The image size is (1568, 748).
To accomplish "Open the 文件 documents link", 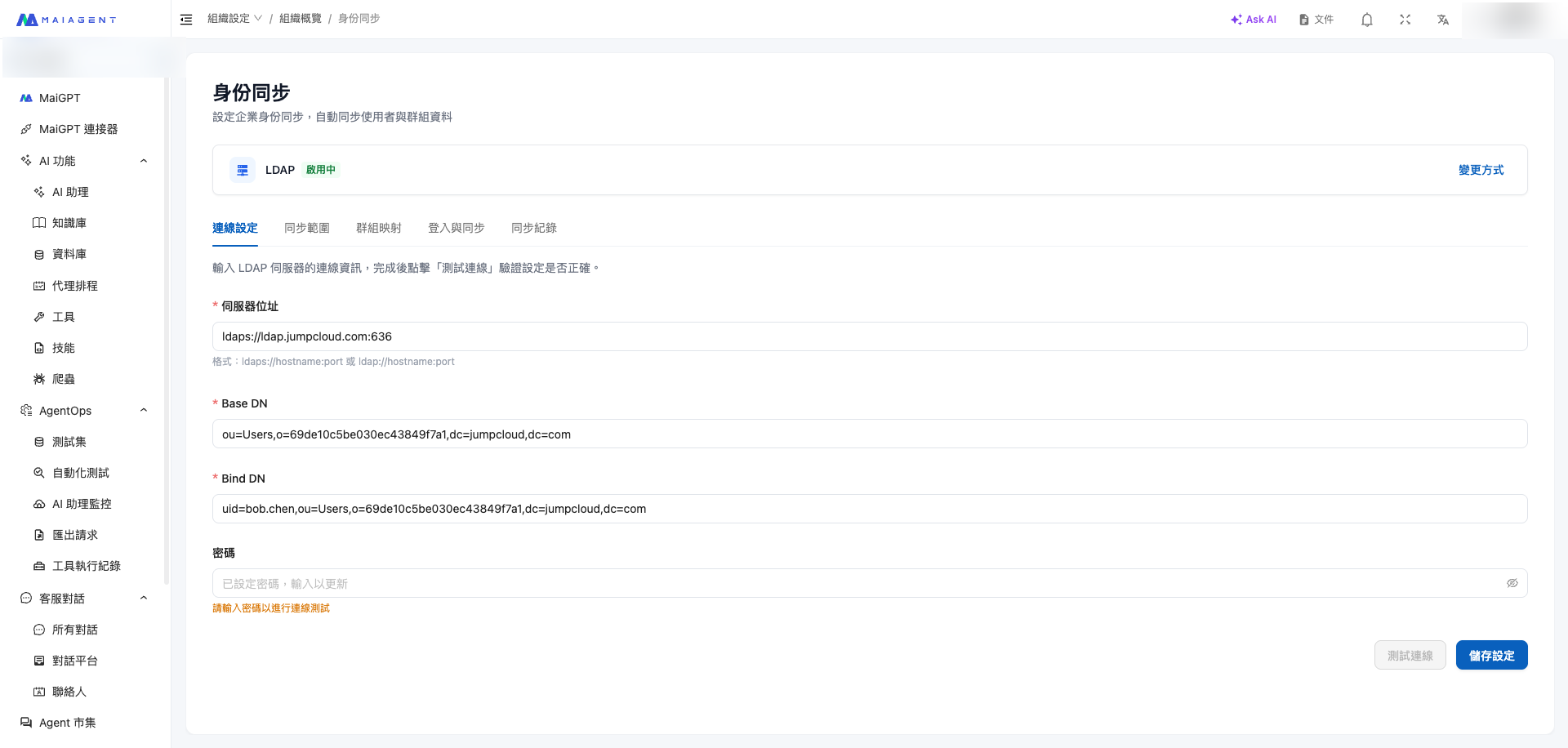I will 1316,20.
